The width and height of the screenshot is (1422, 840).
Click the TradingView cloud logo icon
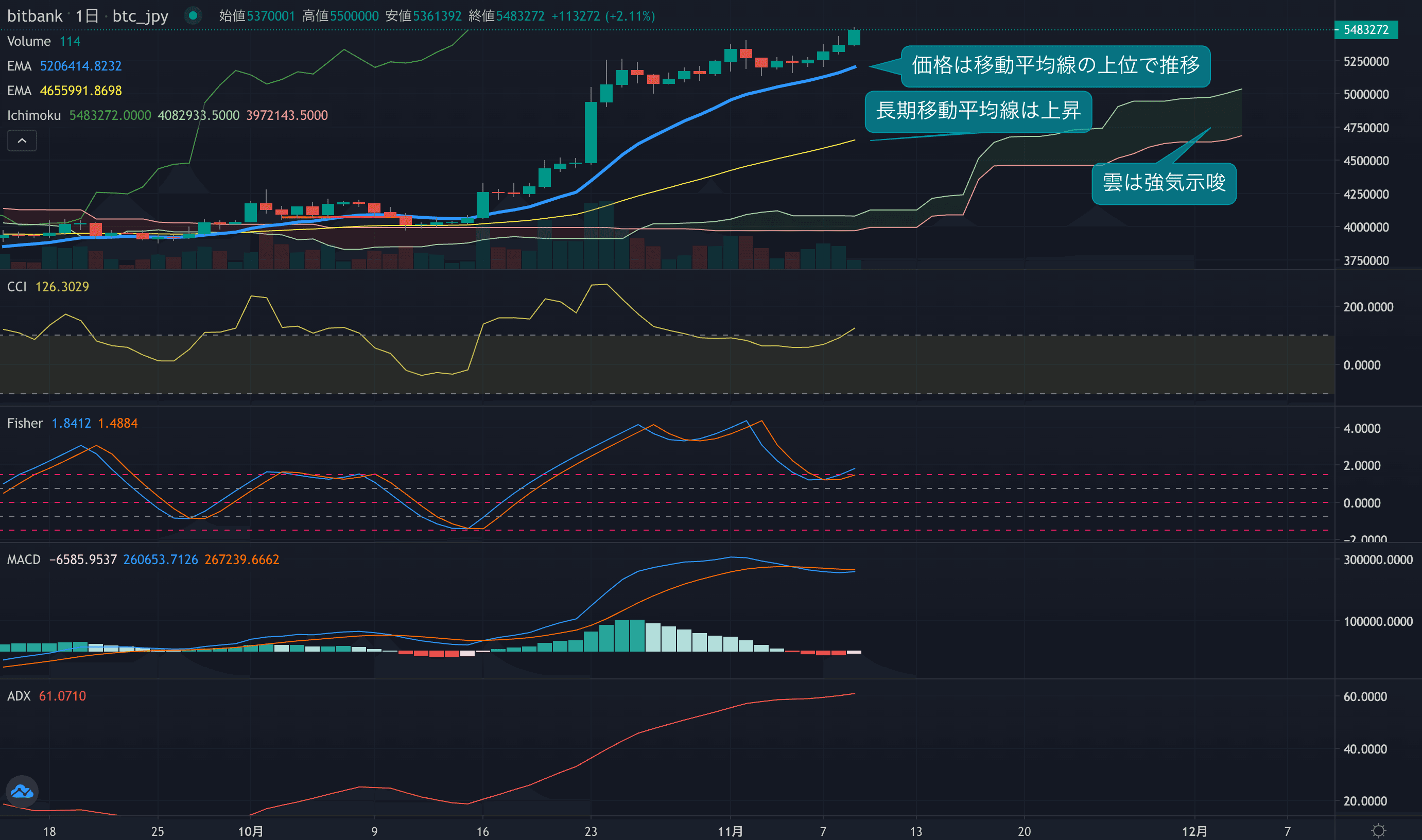22,791
